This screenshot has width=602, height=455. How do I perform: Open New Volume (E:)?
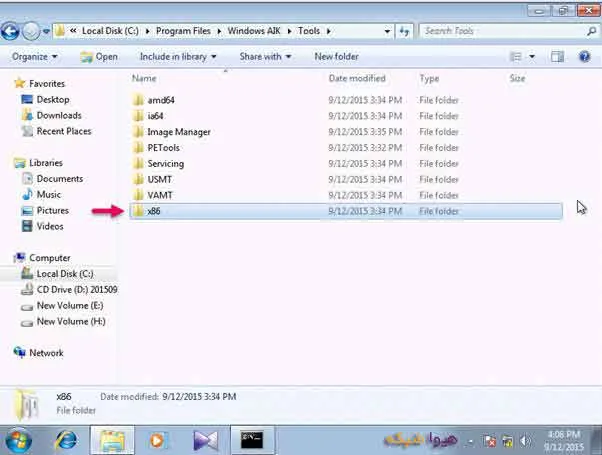point(70,306)
